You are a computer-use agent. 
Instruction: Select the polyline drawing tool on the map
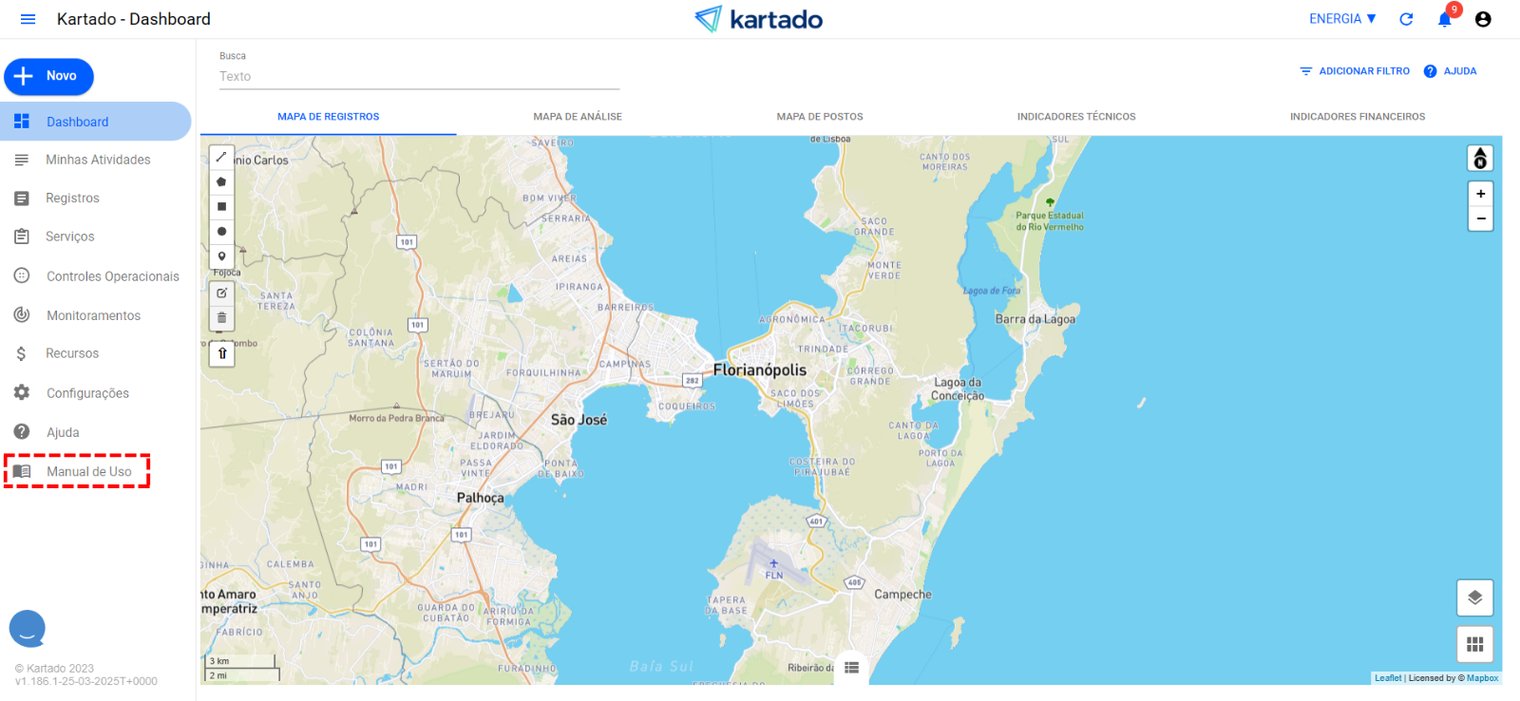click(221, 156)
